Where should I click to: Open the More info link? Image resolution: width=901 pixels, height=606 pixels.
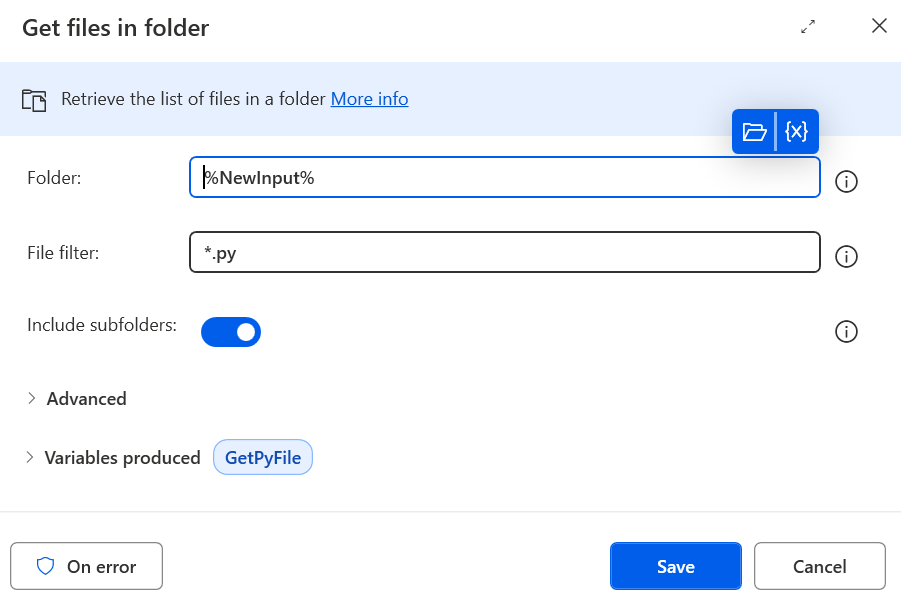pos(369,99)
